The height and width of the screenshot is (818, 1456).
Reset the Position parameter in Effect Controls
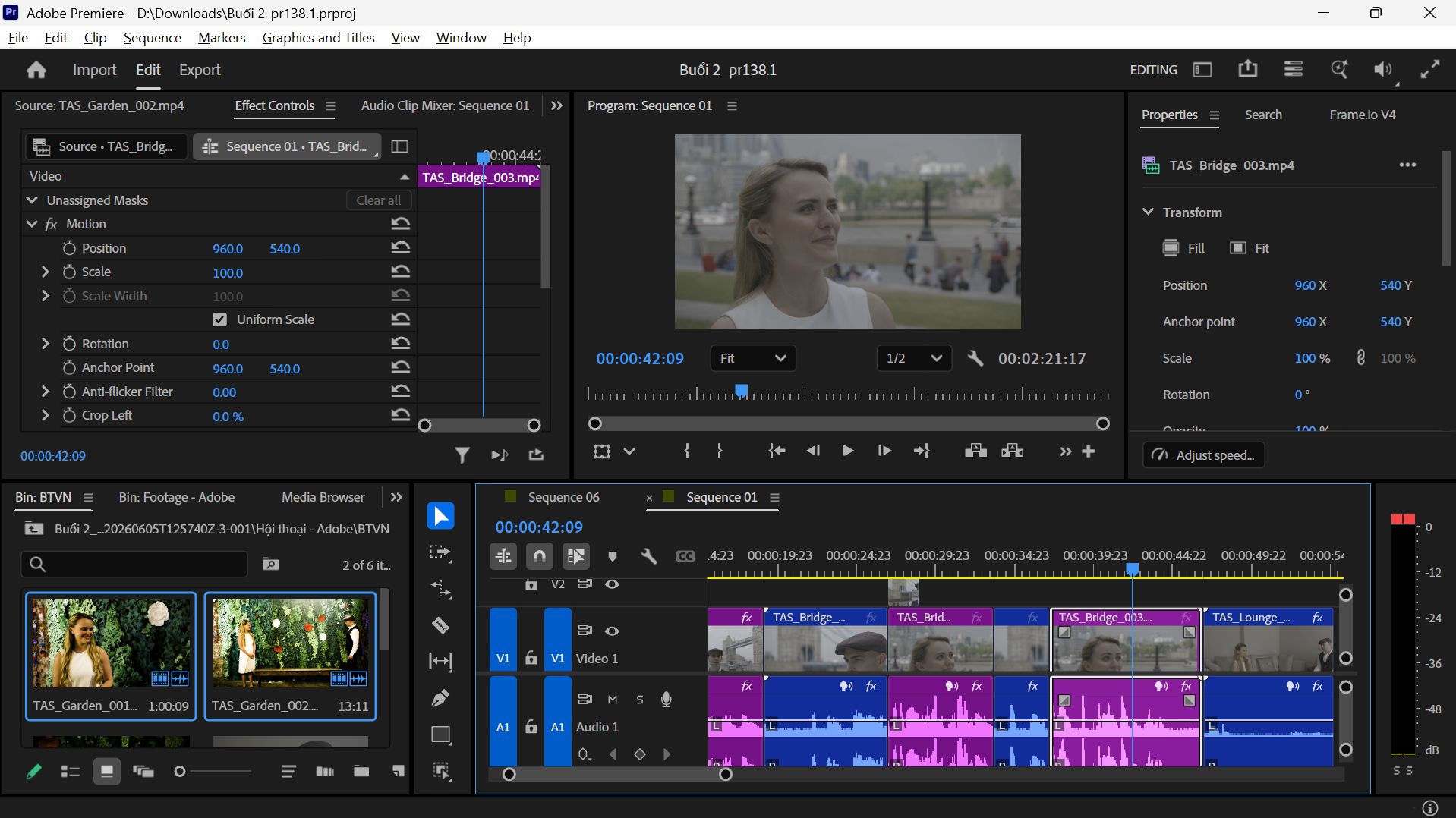click(400, 248)
